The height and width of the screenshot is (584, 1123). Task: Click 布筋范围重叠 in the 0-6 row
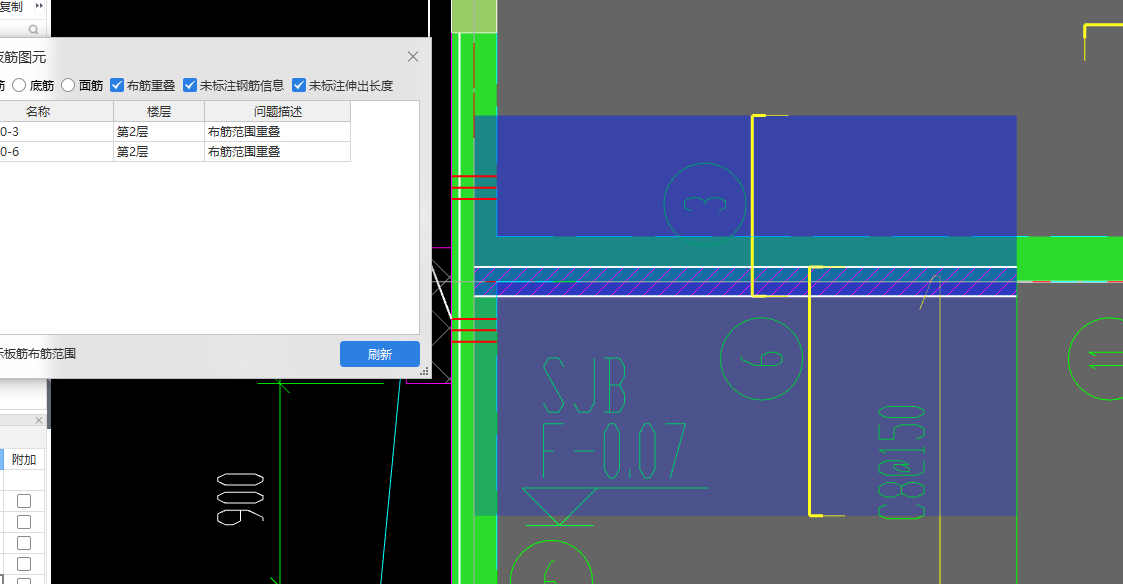[x=278, y=151]
